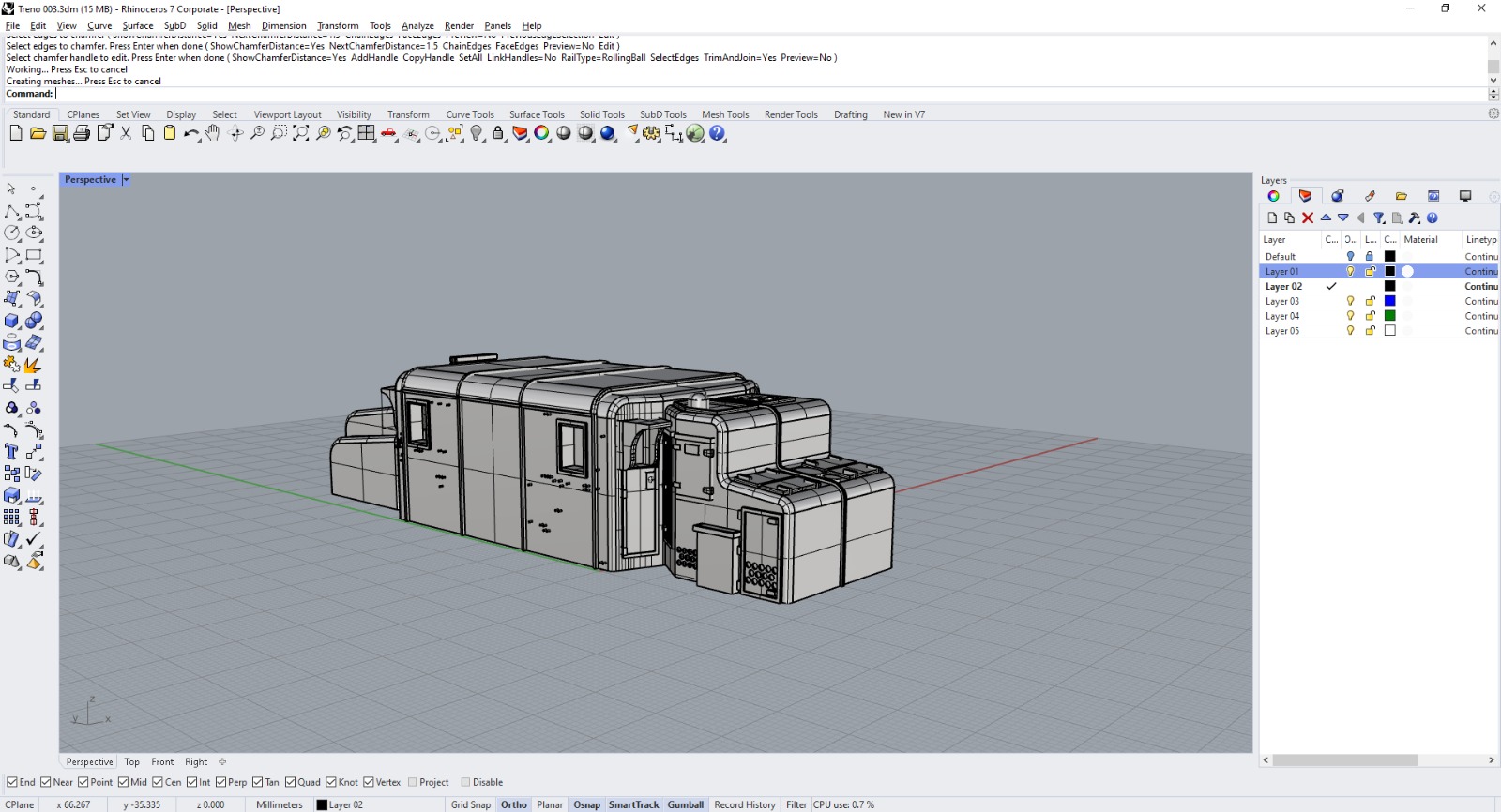The height and width of the screenshot is (812, 1501).
Task: Click the Text object tool in sidebar
Action: [12, 452]
